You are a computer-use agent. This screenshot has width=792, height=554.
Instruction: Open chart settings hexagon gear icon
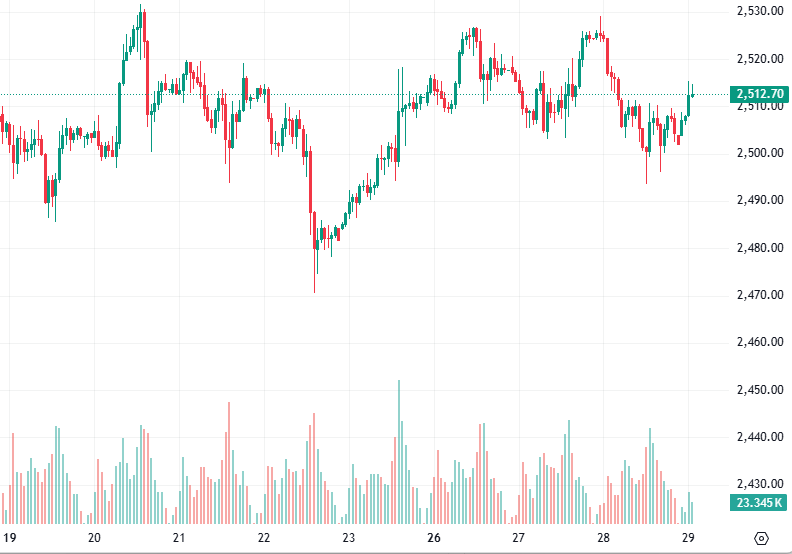click(x=761, y=537)
